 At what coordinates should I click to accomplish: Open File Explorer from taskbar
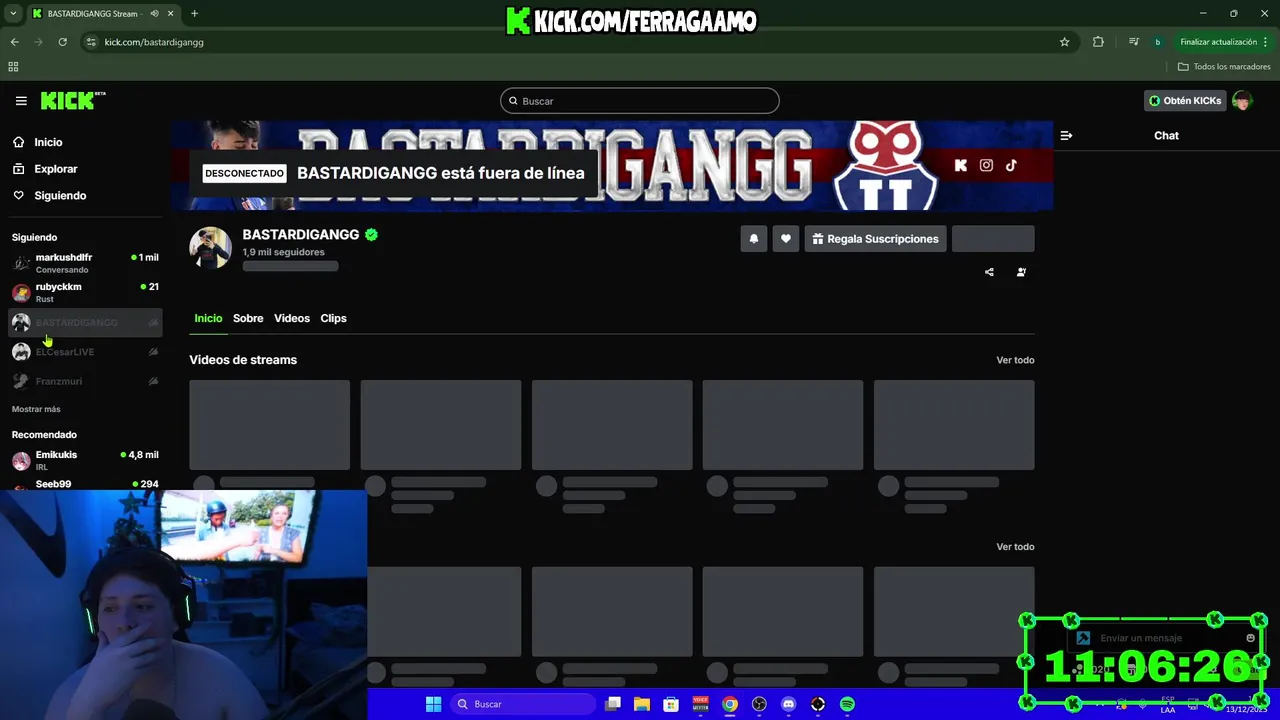click(642, 704)
